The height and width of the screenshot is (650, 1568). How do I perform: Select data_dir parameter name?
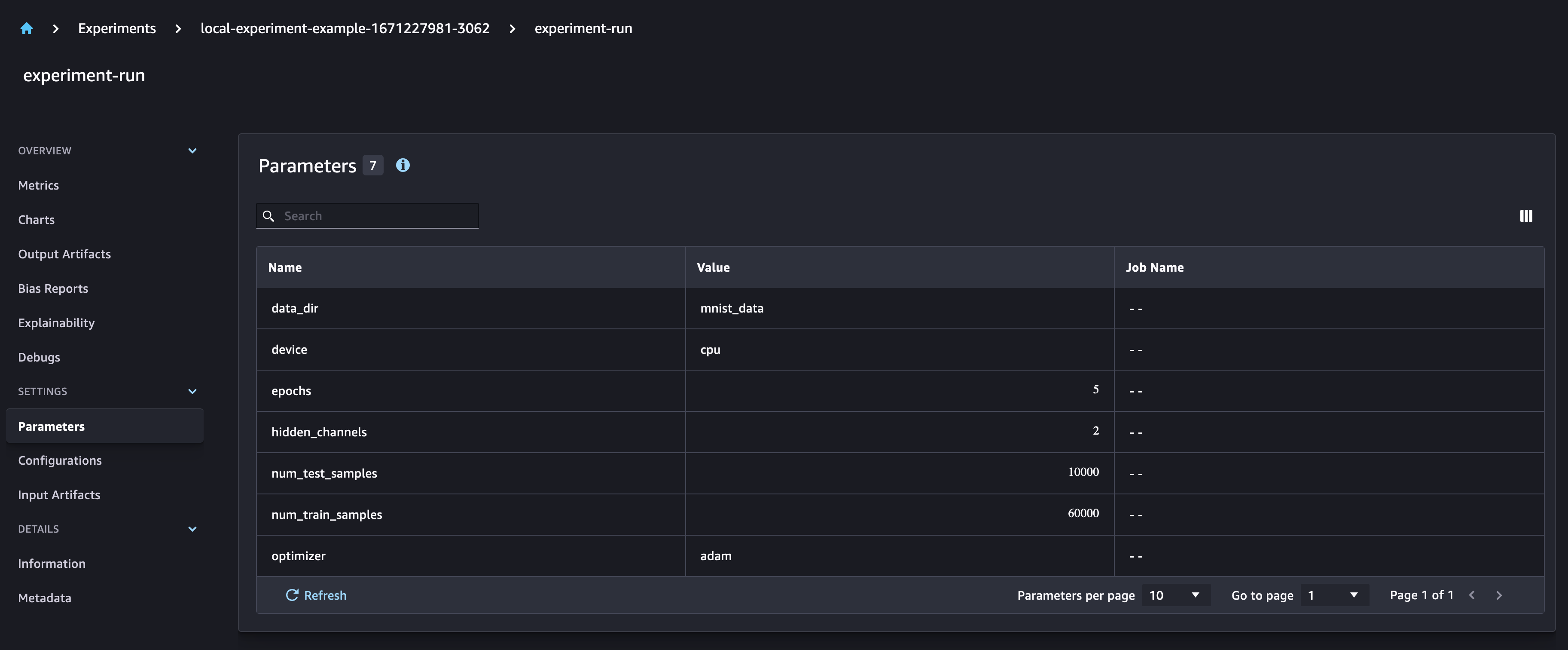coord(295,308)
